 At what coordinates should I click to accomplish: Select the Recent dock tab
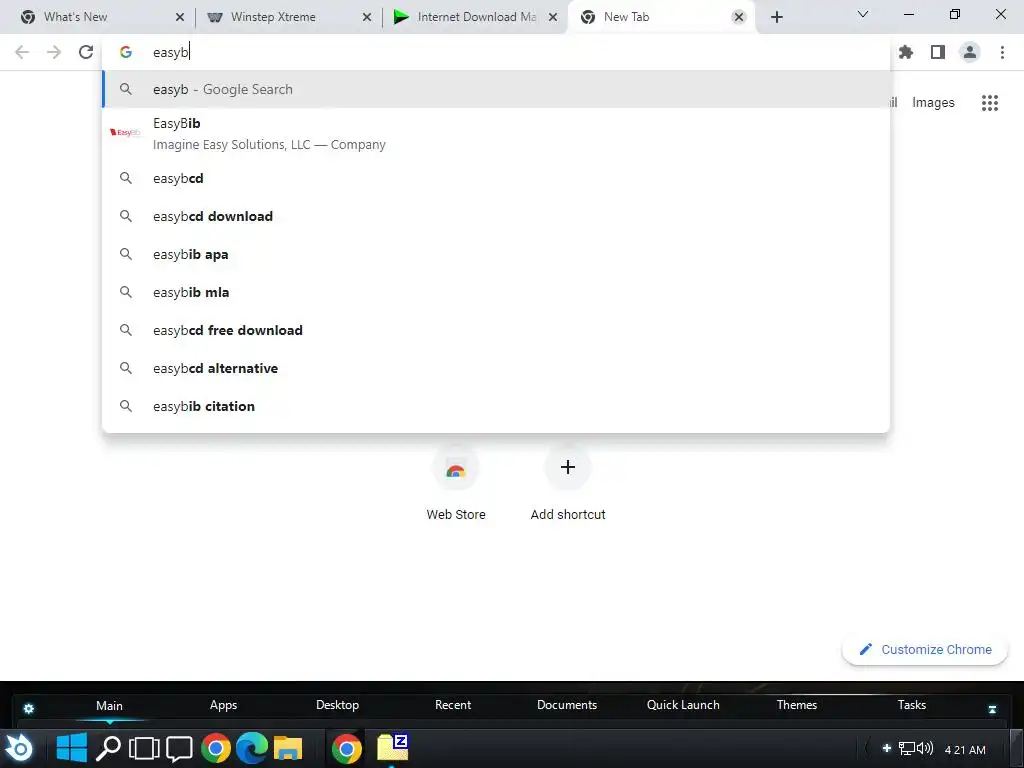(453, 705)
